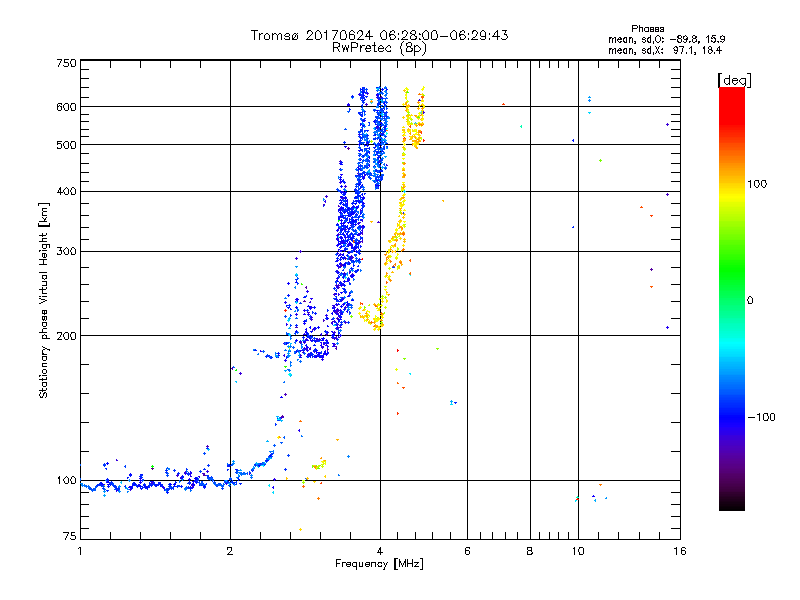Click the phase colorbar gradient
Viewport: 800px width, 600px height.
coord(732,299)
